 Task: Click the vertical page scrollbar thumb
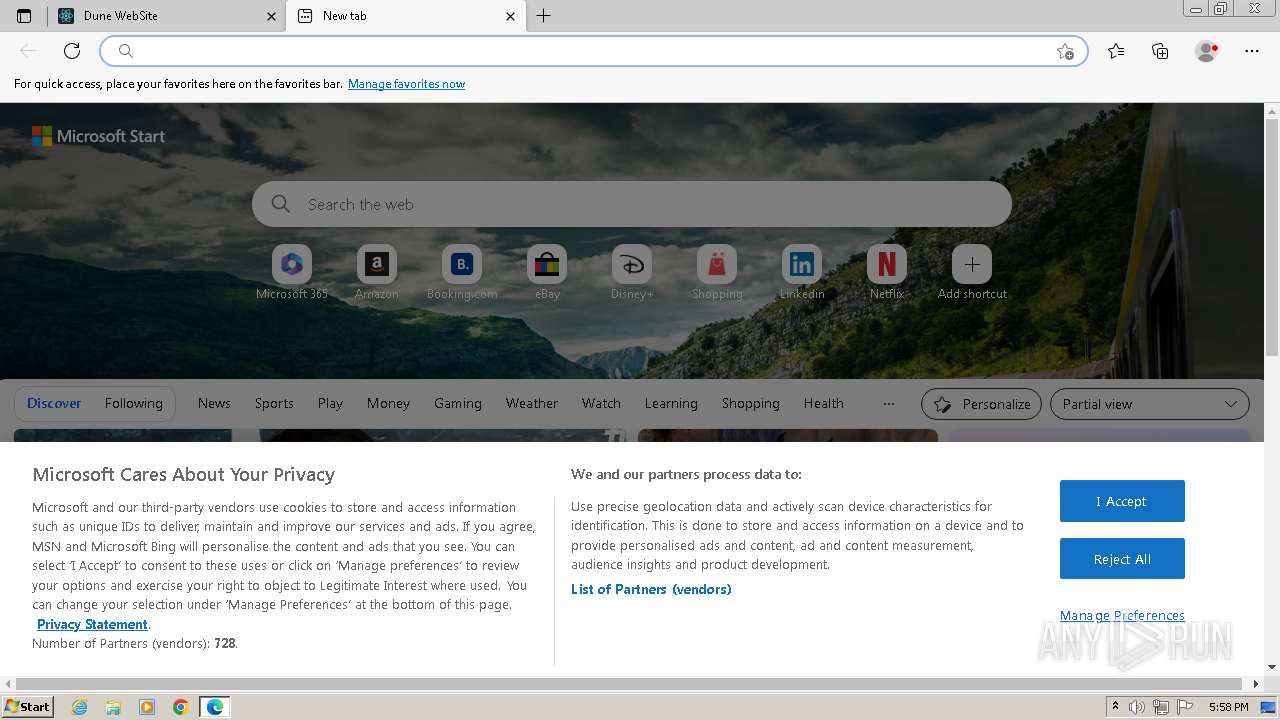[x=1272, y=237]
